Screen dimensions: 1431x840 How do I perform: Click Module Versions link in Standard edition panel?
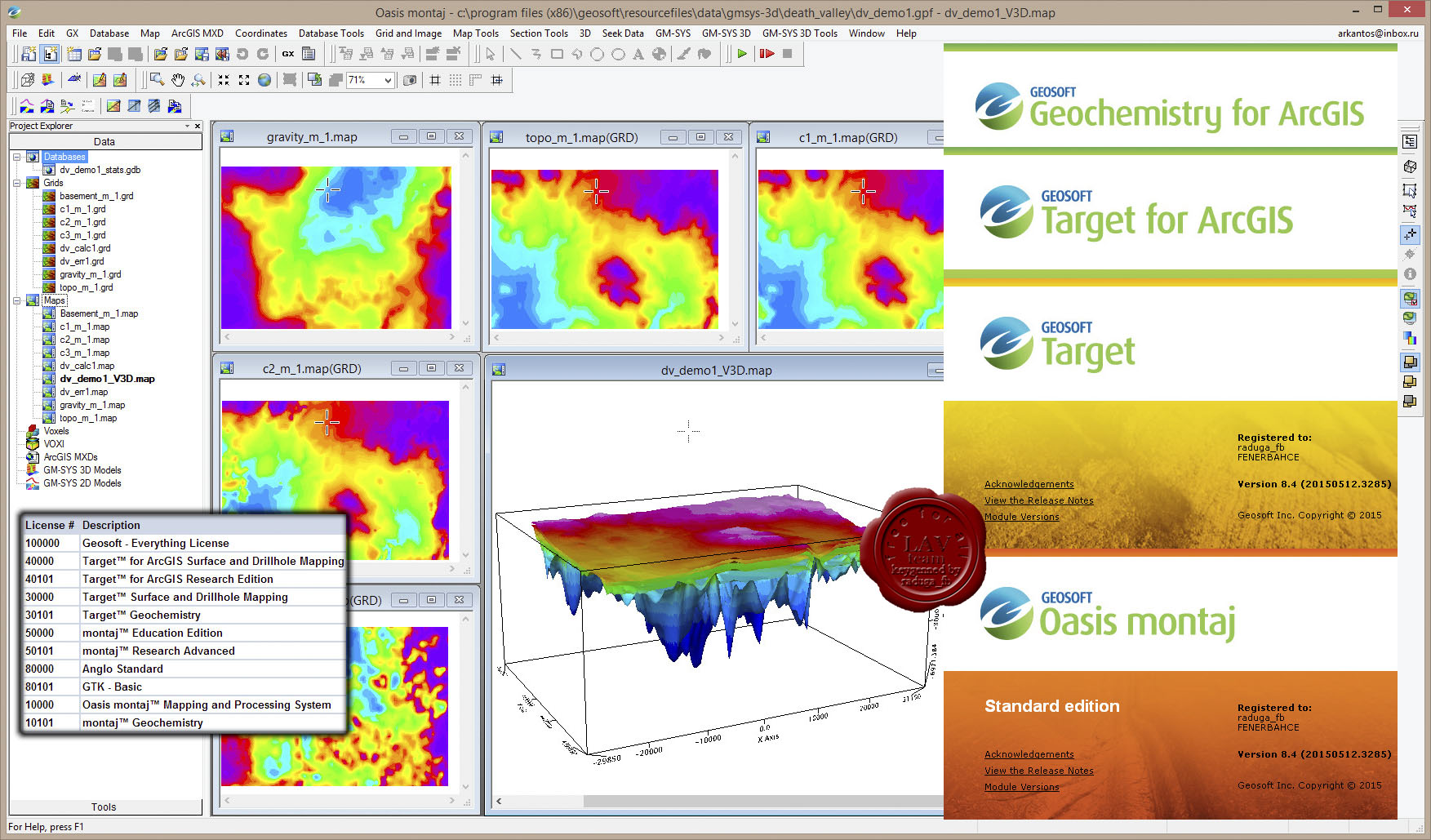pos(1021,787)
